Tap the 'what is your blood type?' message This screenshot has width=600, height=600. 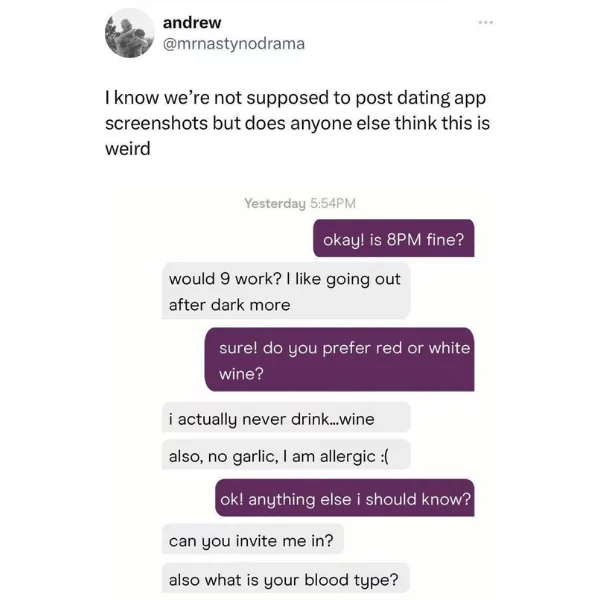pyautogui.click(x=286, y=578)
